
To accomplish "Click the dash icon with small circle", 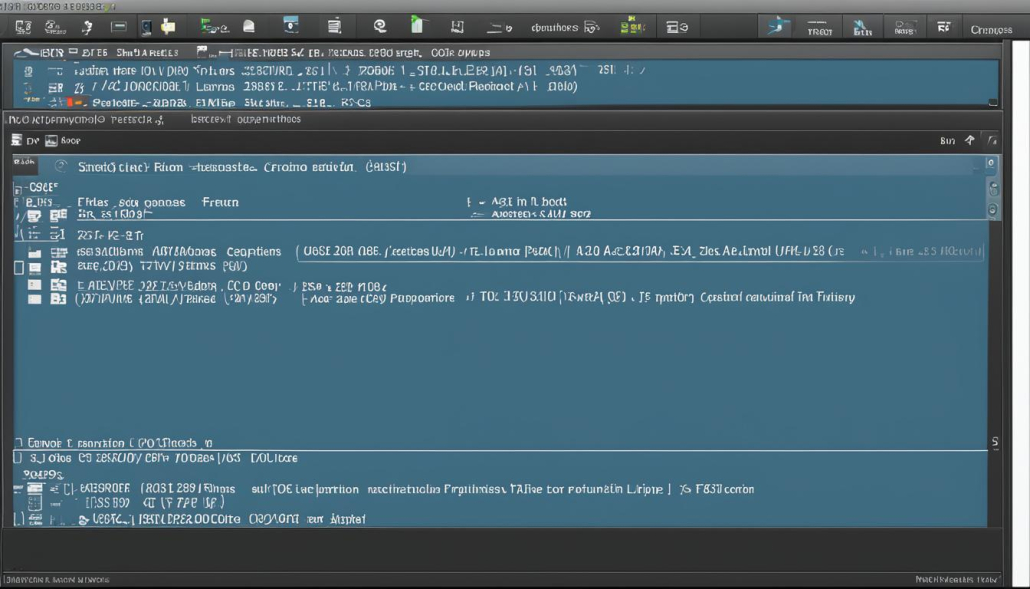I will coord(499,28).
